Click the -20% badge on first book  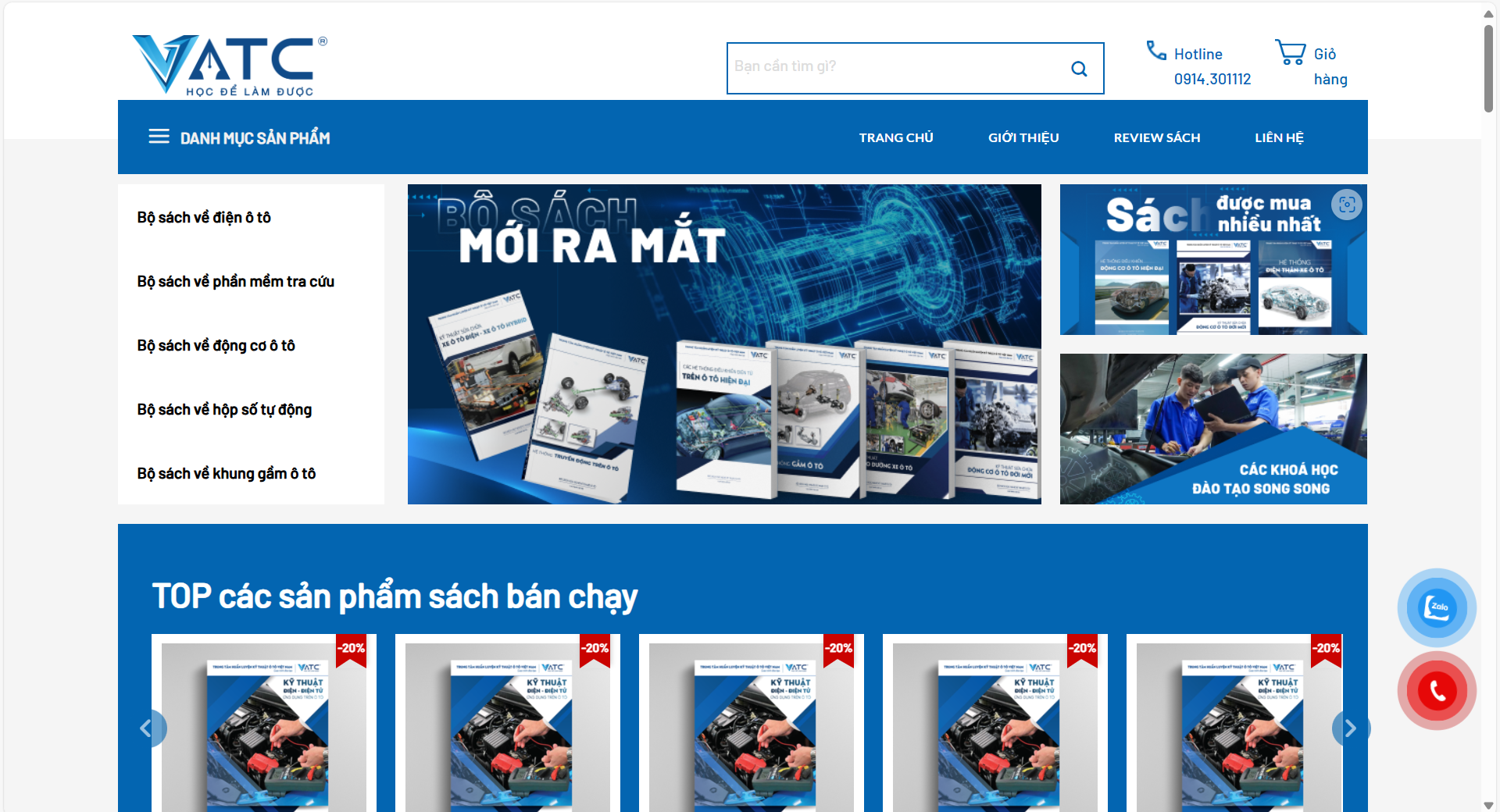pyautogui.click(x=352, y=650)
